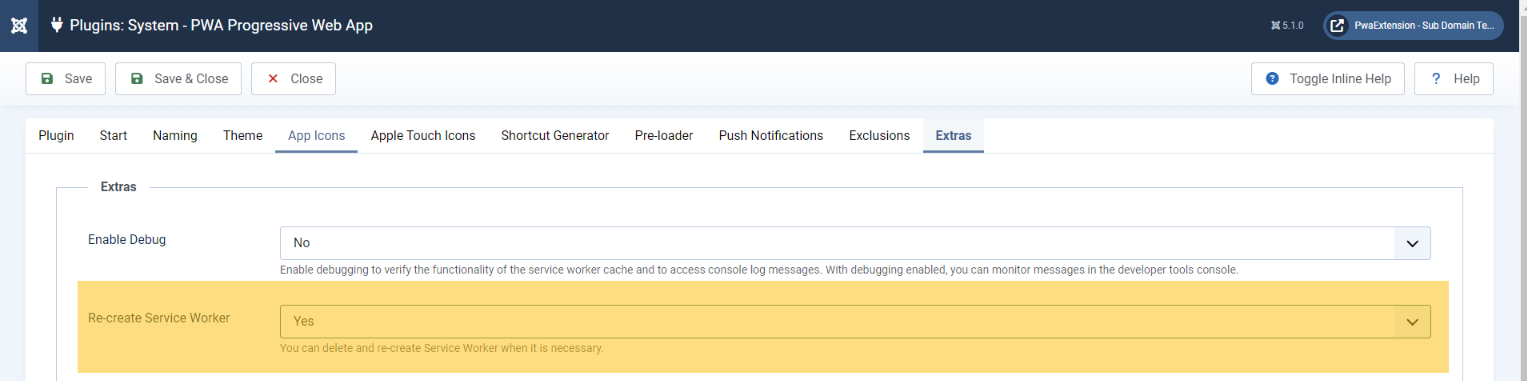
Task: Click the Save & Close disk icon
Action: tap(137, 79)
